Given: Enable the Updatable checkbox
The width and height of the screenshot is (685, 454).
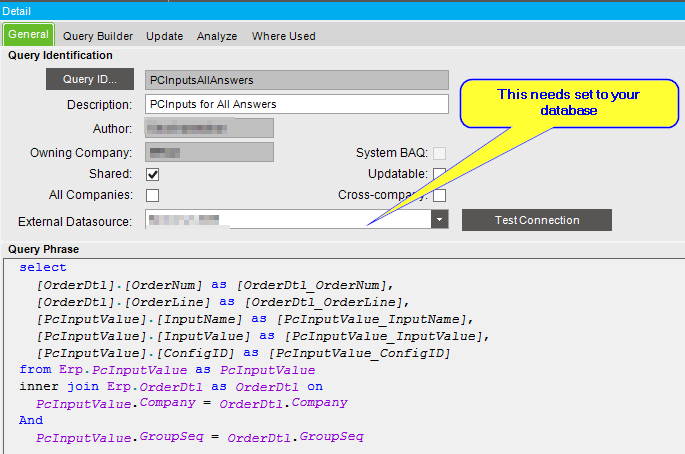Looking at the screenshot, I should pyautogui.click(x=439, y=174).
